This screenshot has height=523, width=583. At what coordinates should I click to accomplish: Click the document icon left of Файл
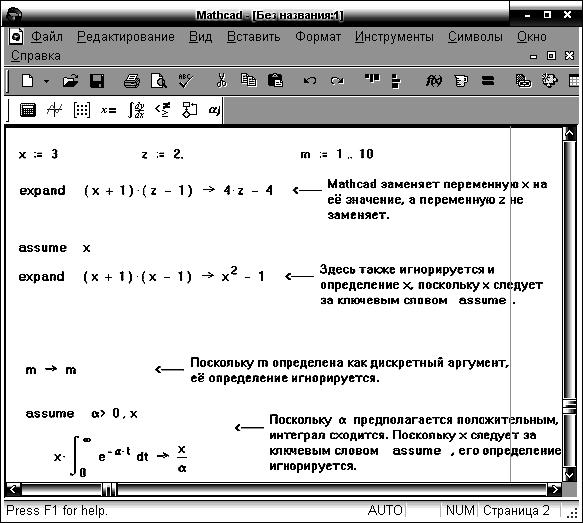16,36
